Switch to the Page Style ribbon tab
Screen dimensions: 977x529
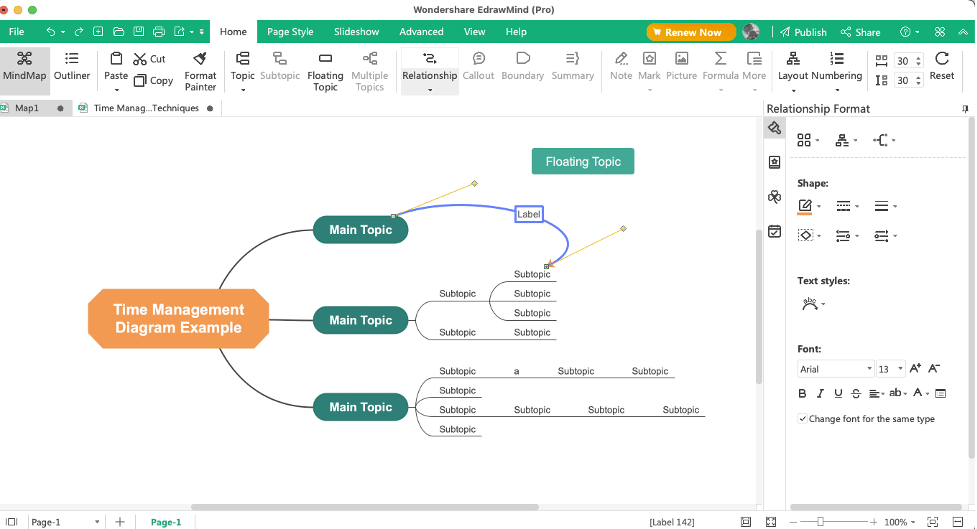coord(290,32)
